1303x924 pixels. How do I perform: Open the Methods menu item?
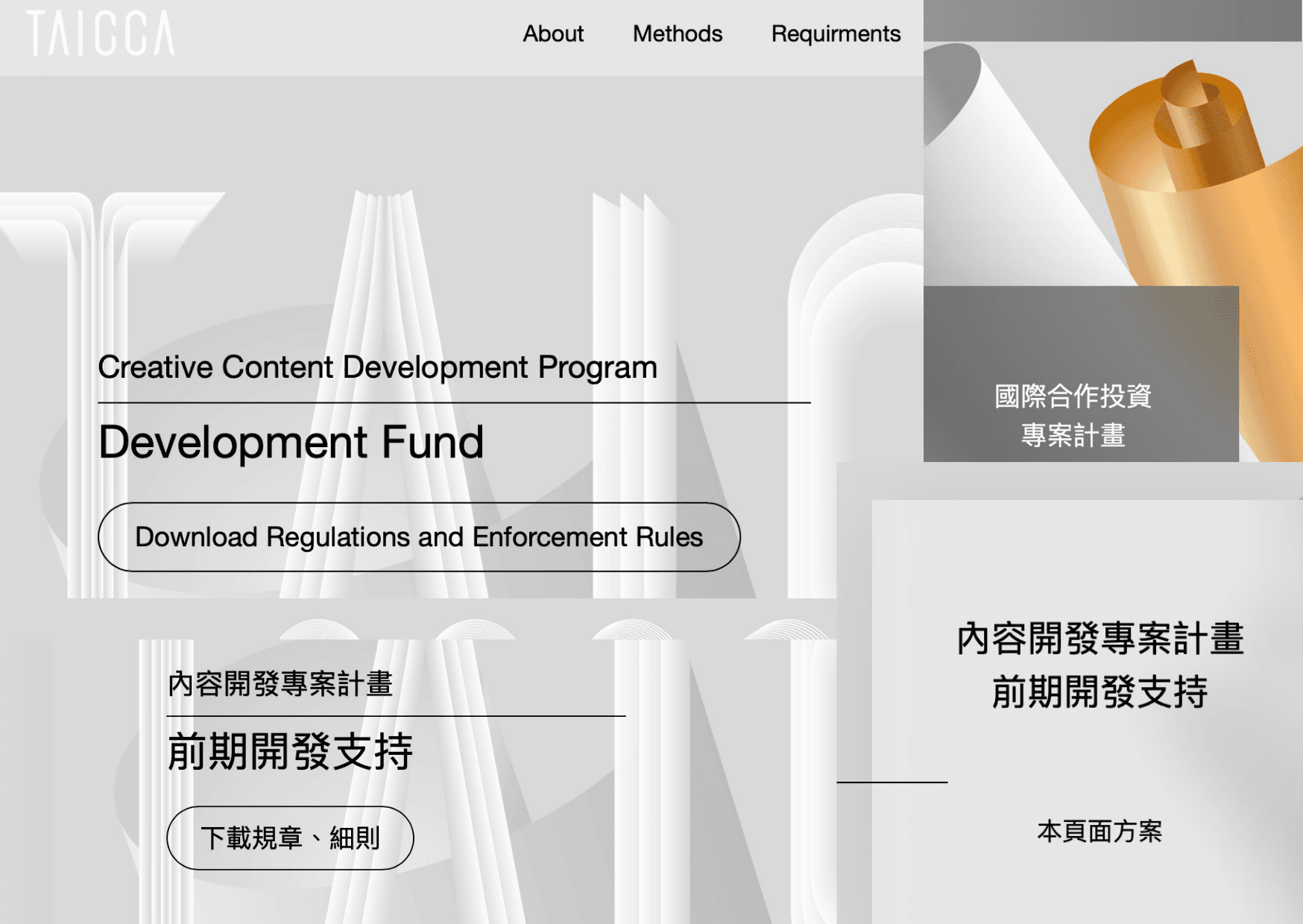pos(678,34)
